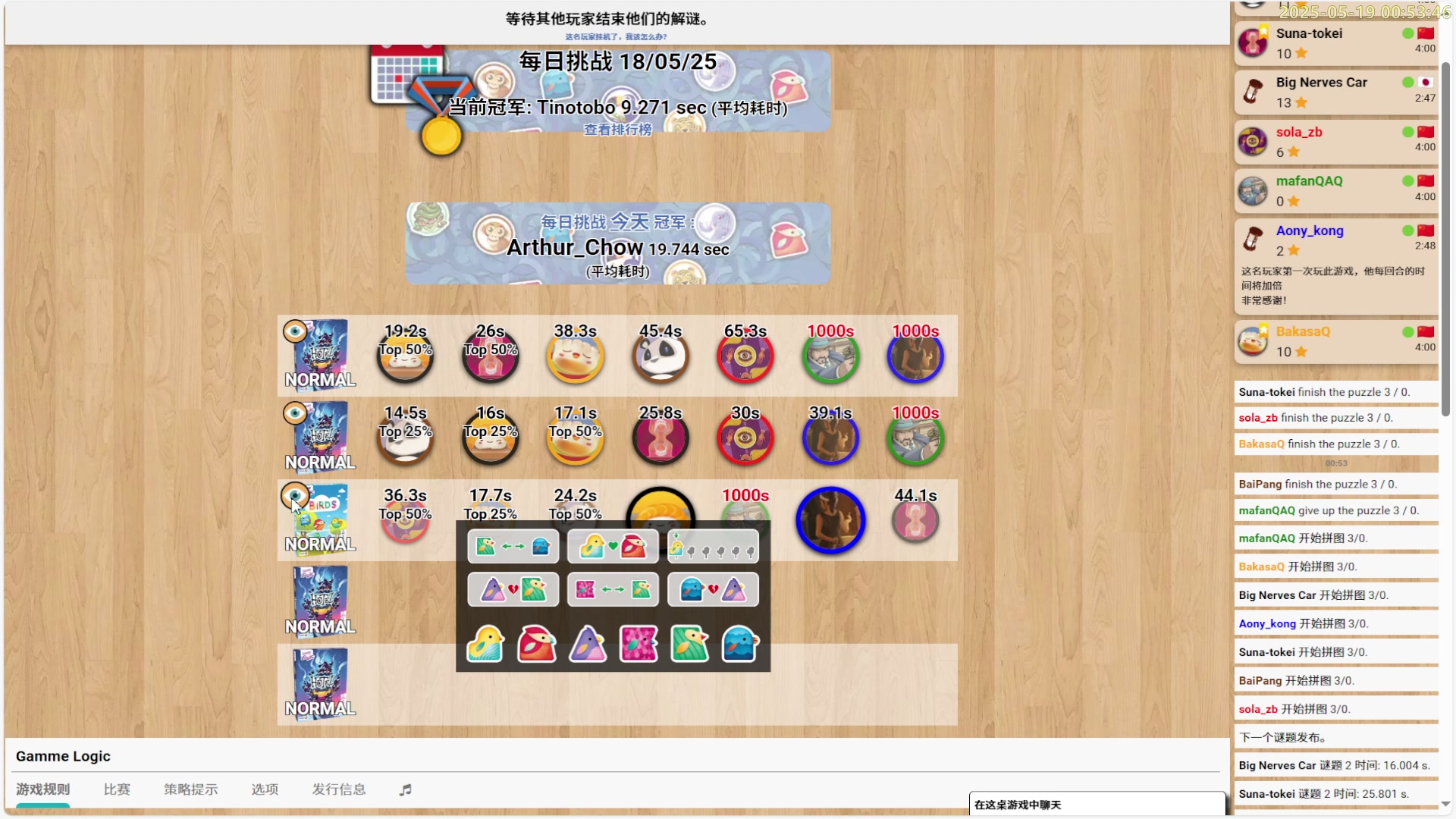Open the 发行信息 tab
The width and height of the screenshot is (1456, 819).
339,789
